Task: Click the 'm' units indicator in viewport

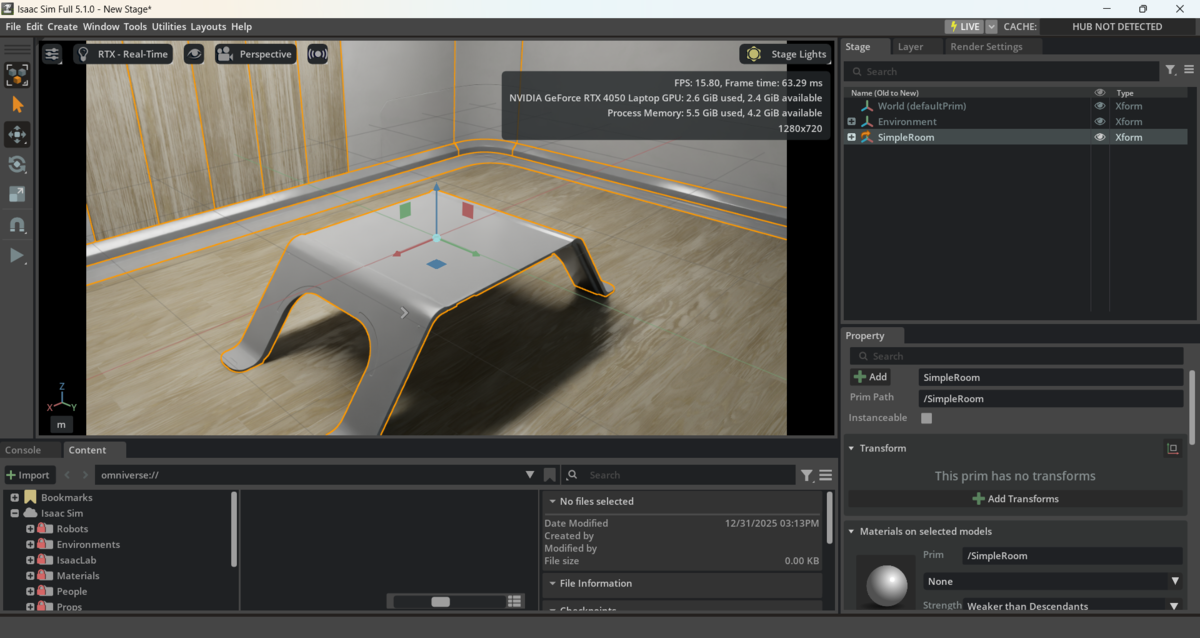Action: (x=61, y=424)
